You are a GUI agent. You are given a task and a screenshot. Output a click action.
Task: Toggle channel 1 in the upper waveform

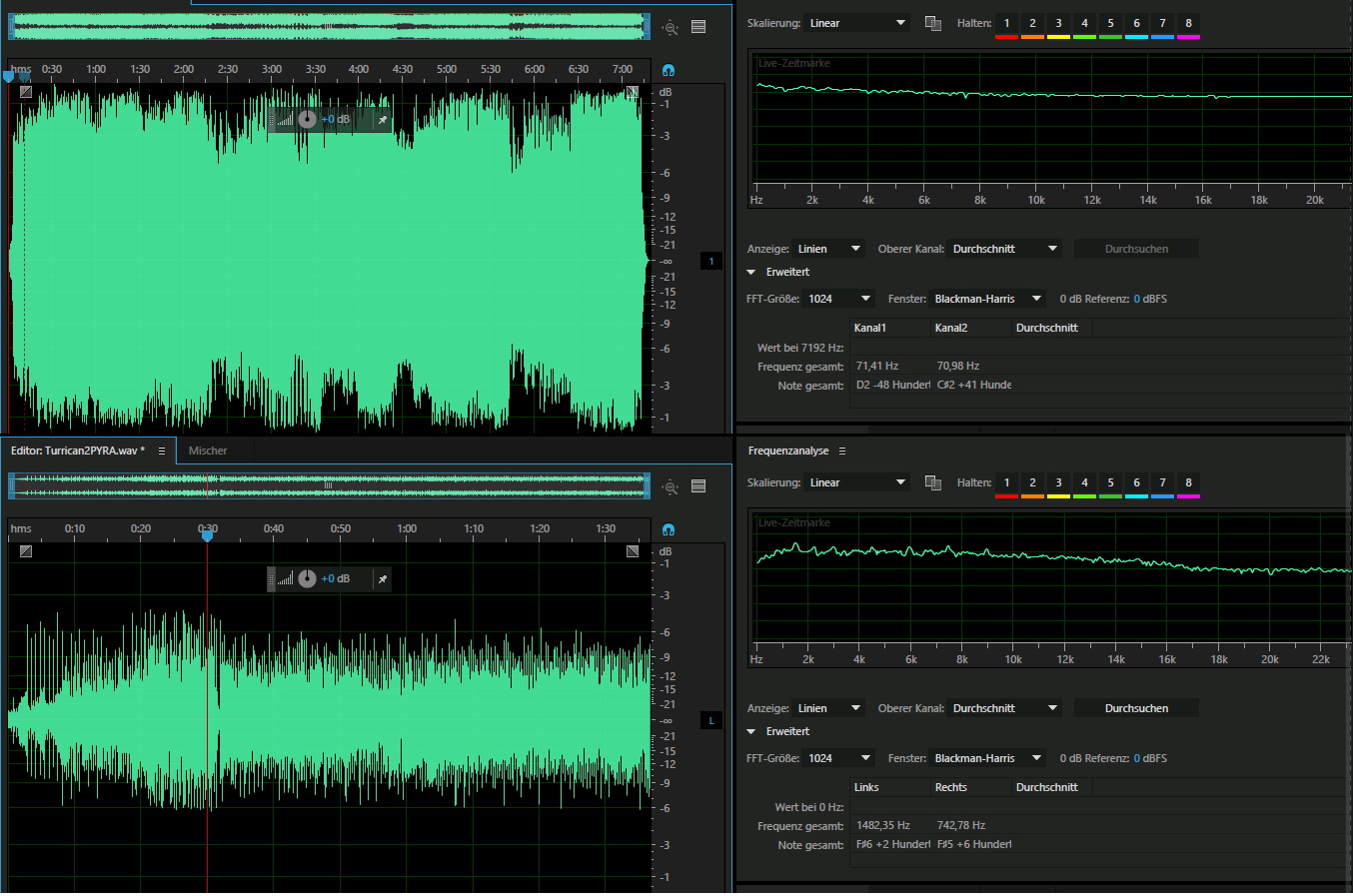711,261
